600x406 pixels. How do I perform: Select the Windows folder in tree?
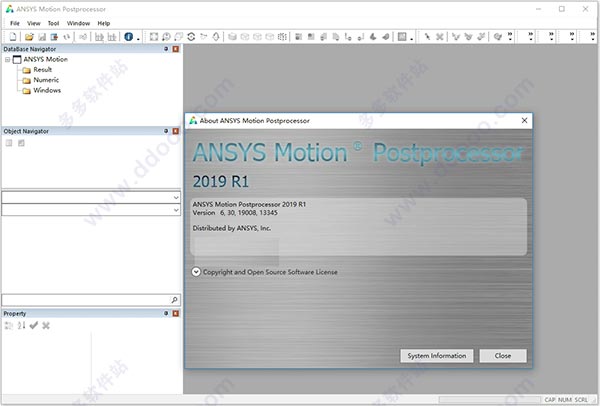coord(47,90)
